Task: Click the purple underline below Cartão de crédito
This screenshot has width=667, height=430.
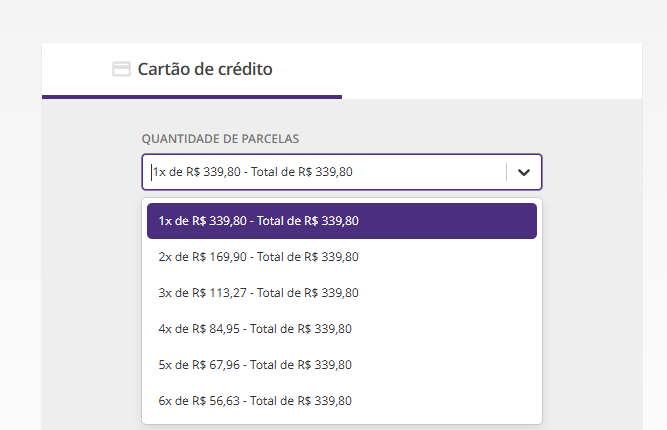Action: [192, 96]
